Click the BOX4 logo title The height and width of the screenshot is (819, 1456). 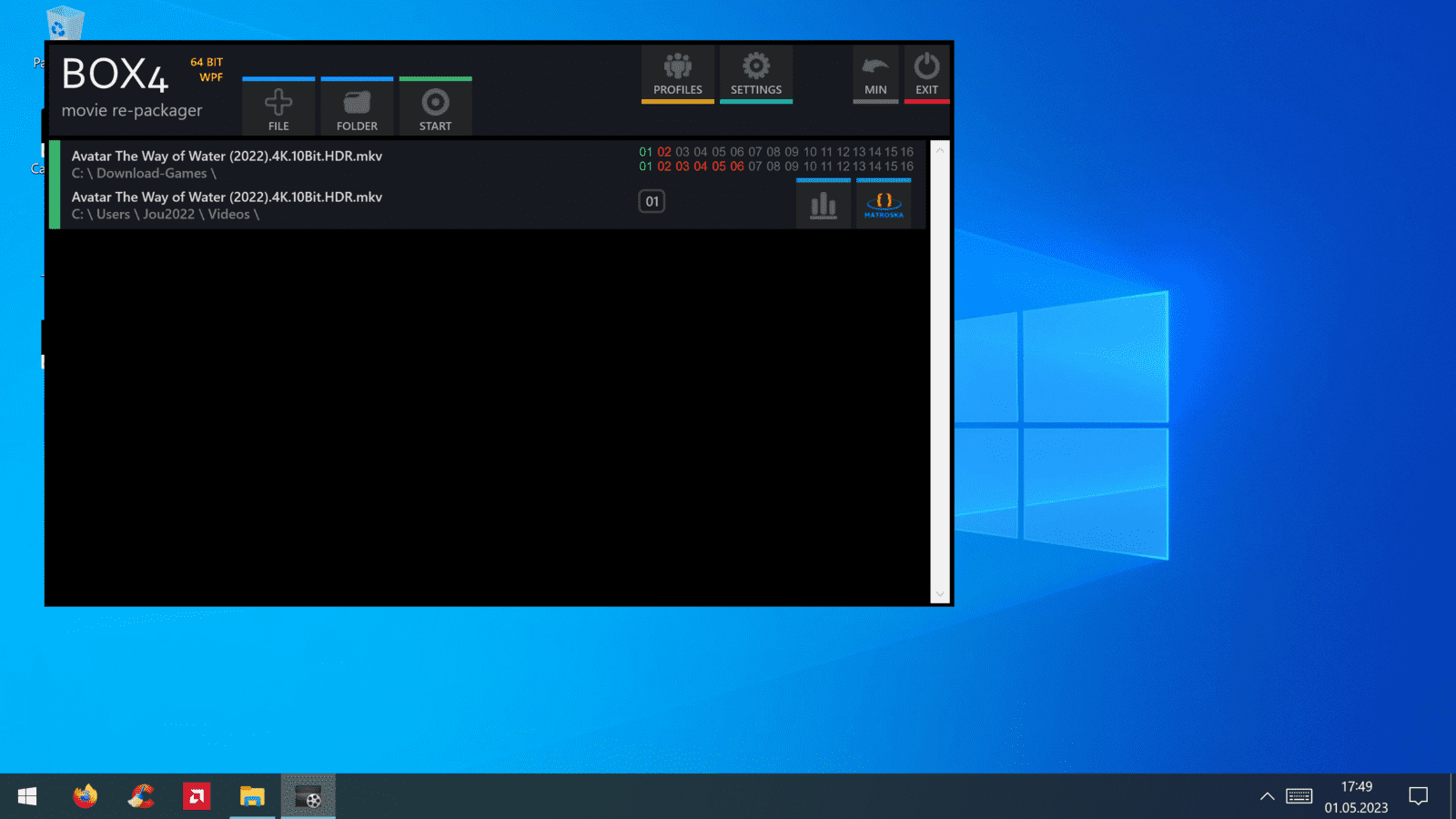tap(115, 75)
